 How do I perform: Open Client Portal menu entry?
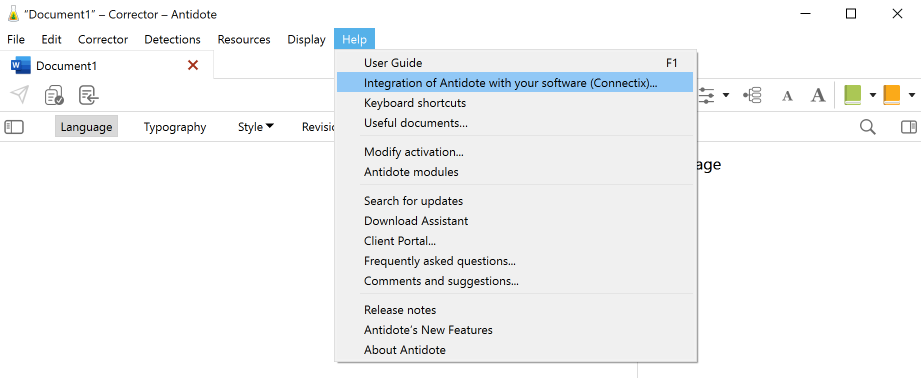pyautogui.click(x=515, y=241)
